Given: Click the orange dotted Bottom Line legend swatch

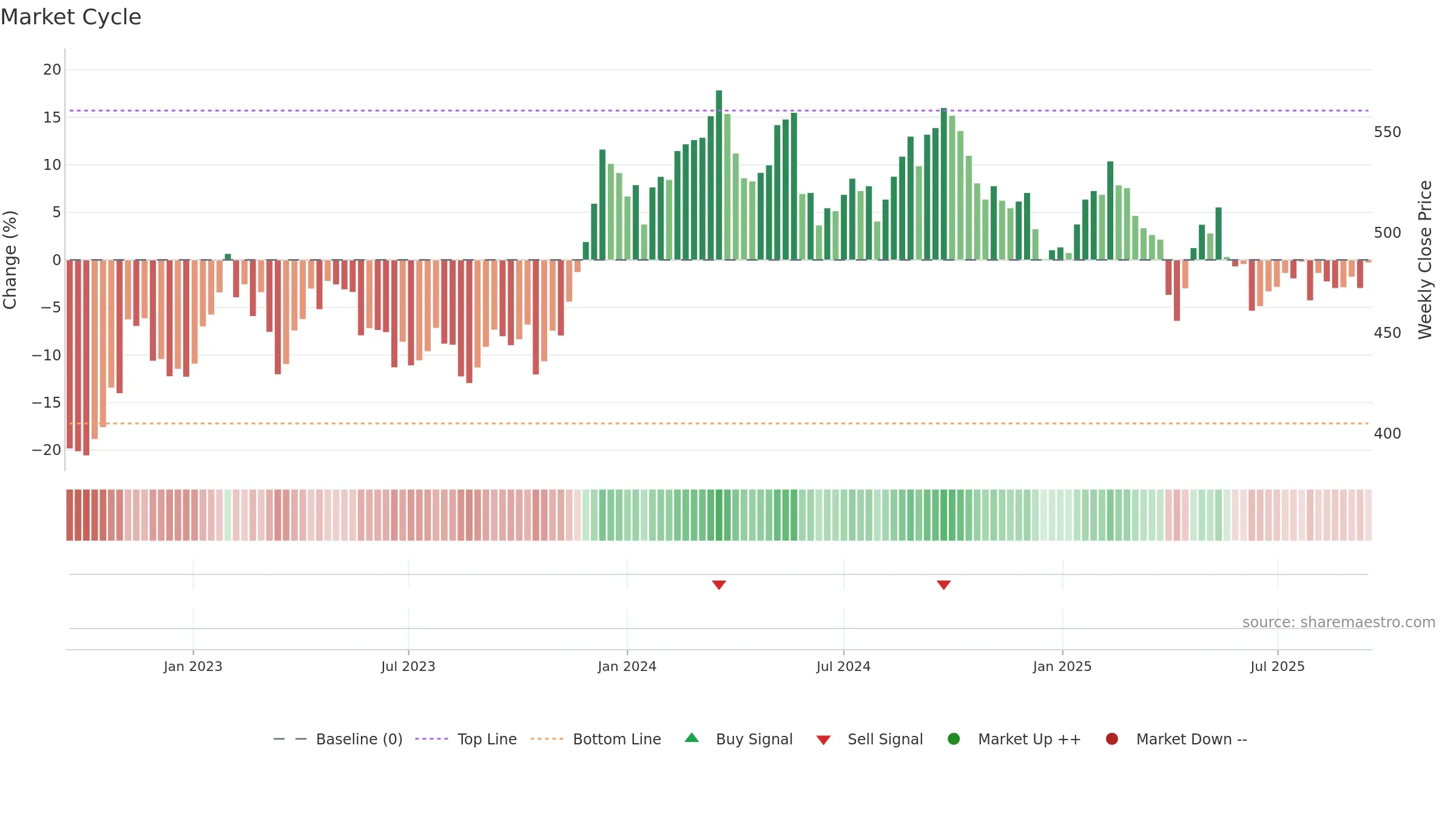Looking at the screenshot, I should [547, 739].
